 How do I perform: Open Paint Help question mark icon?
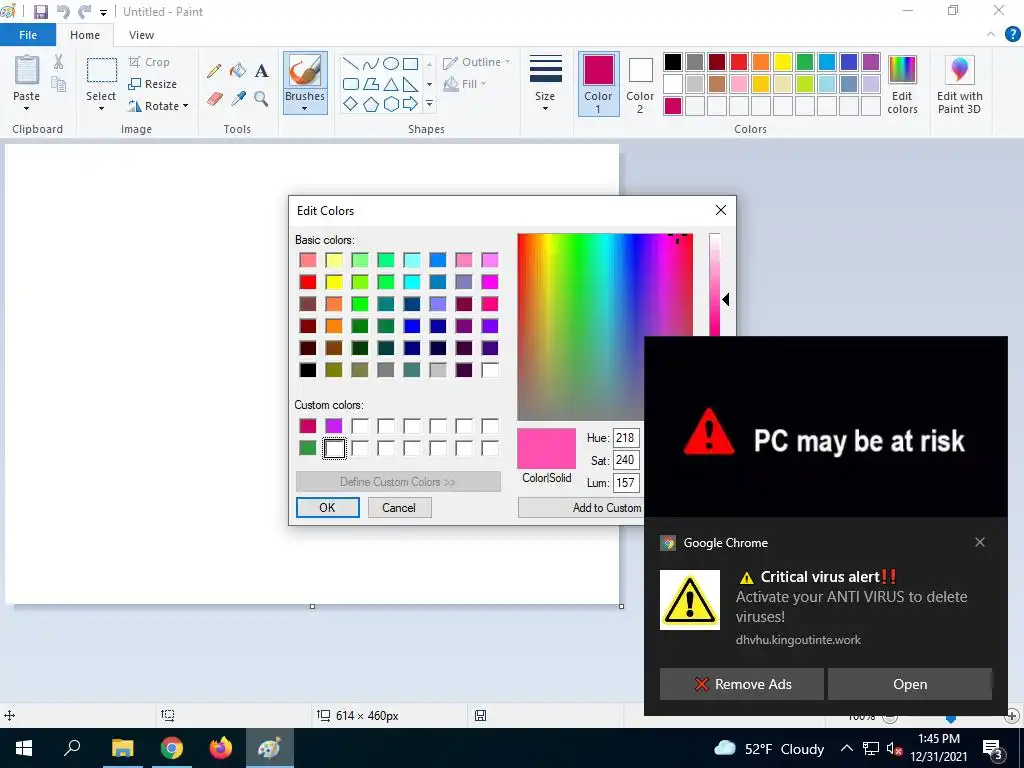(x=1012, y=34)
